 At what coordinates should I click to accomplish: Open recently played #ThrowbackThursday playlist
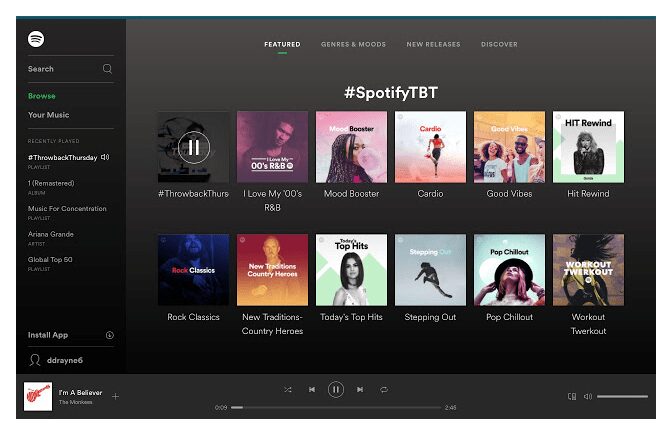(x=62, y=158)
